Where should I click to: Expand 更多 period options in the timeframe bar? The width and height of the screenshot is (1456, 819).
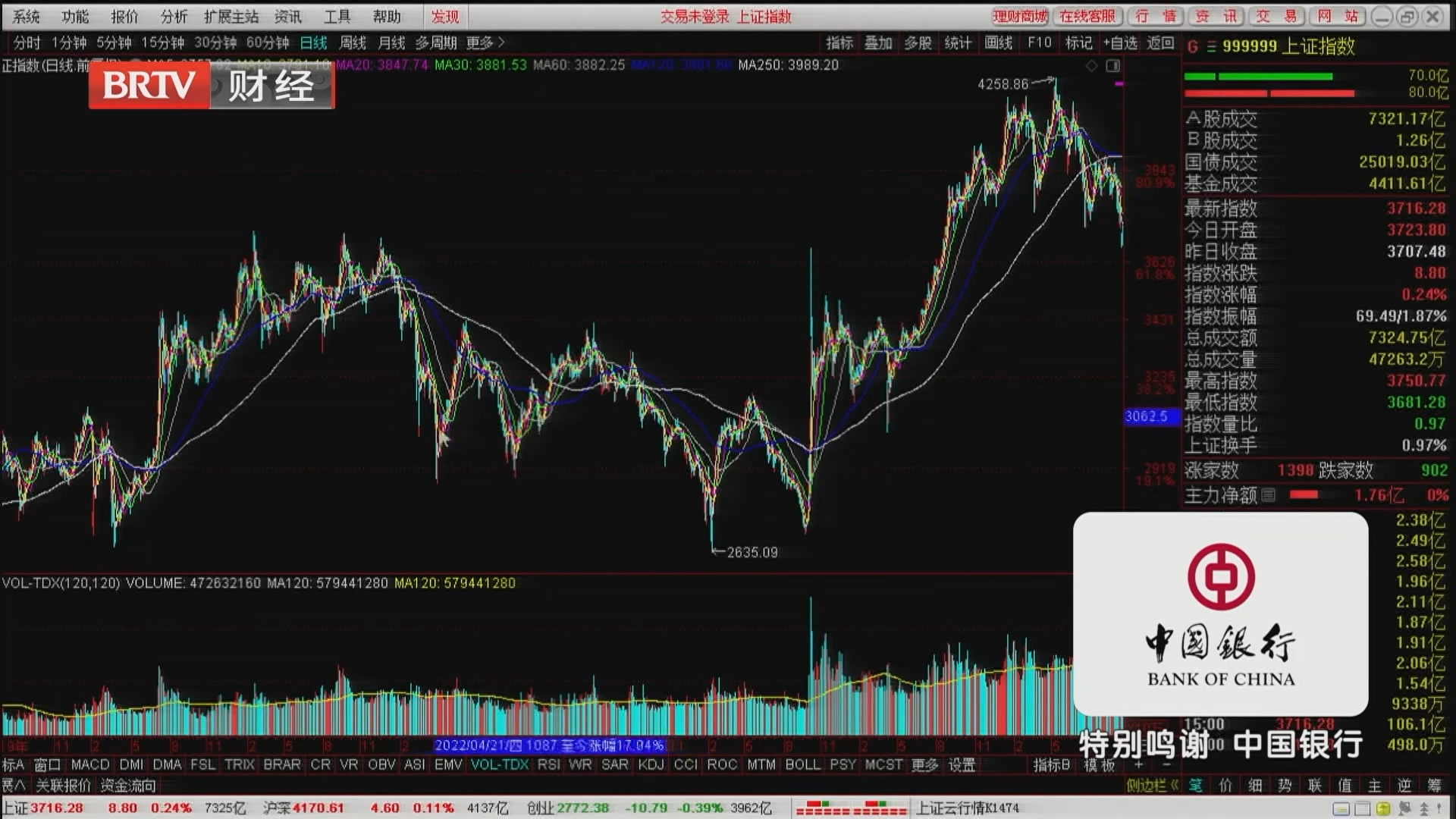(x=485, y=43)
